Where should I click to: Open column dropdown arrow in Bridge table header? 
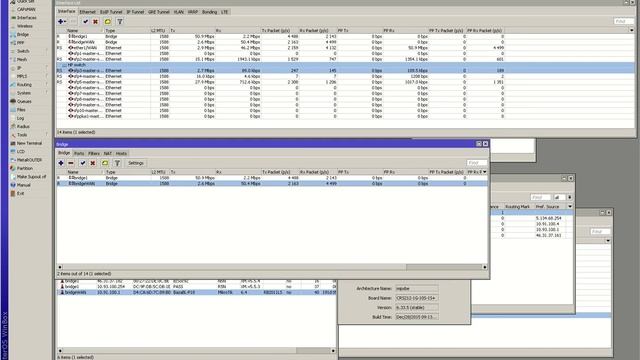(x=484, y=172)
